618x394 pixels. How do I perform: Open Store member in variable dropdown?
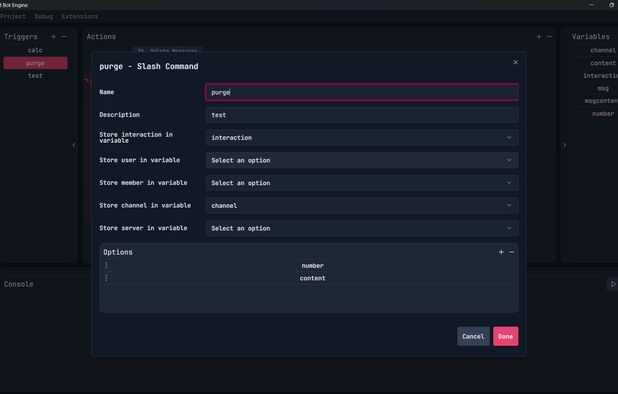tap(362, 183)
